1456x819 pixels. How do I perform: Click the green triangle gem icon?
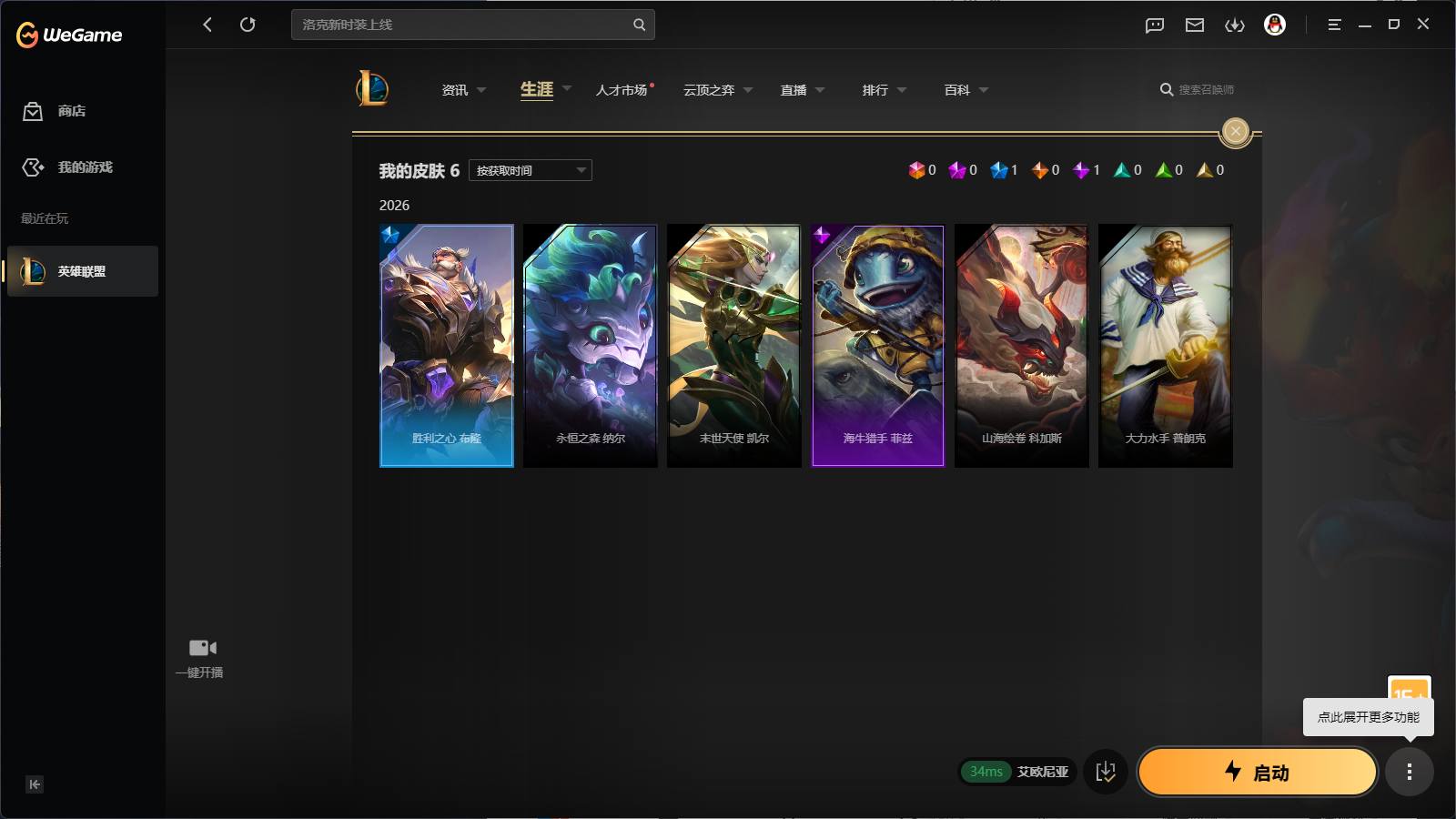(1164, 170)
